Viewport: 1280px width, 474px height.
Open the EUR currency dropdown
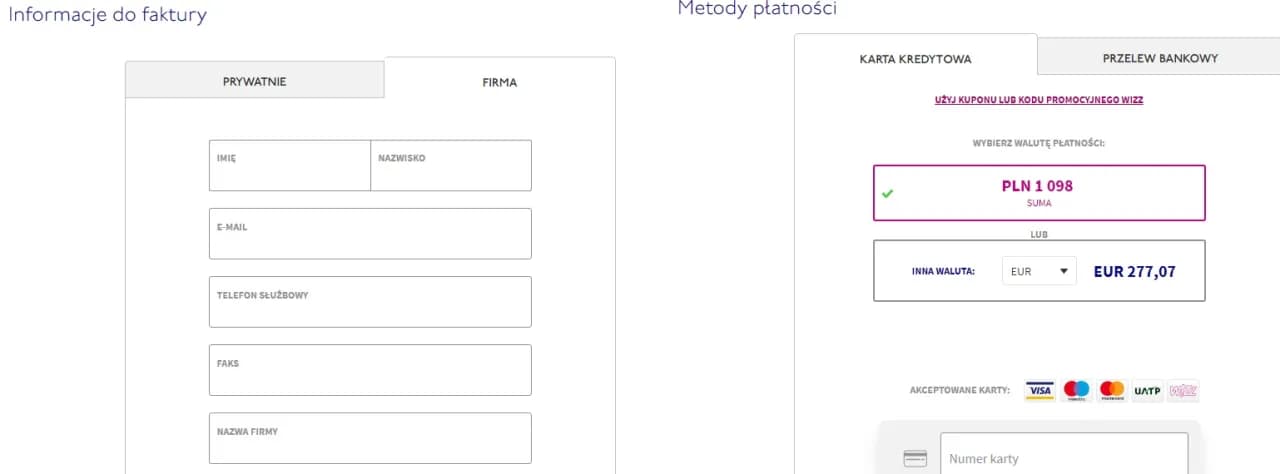click(x=1039, y=271)
